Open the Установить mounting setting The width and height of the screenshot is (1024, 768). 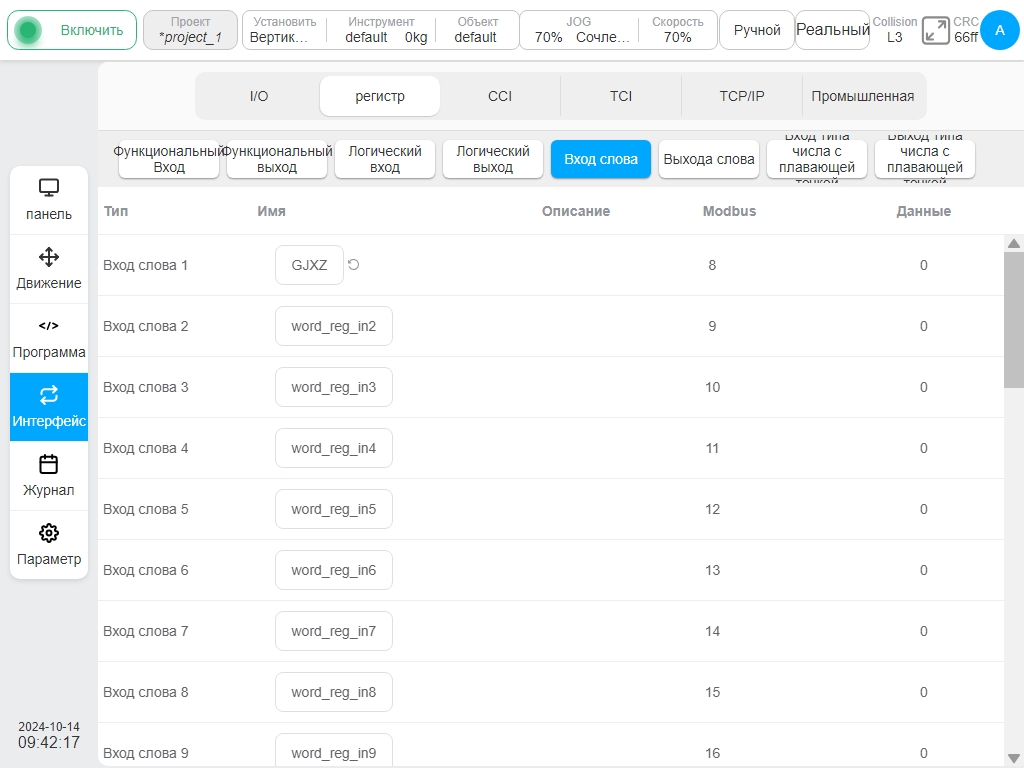click(x=285, y=30)
